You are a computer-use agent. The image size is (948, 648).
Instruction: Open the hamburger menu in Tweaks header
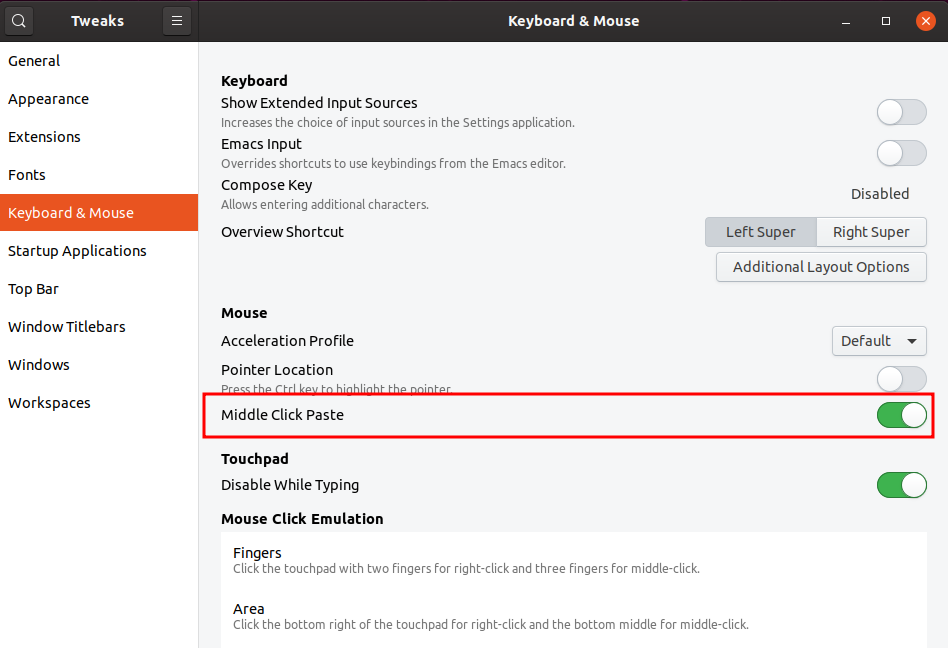click(x=177, y=21)
